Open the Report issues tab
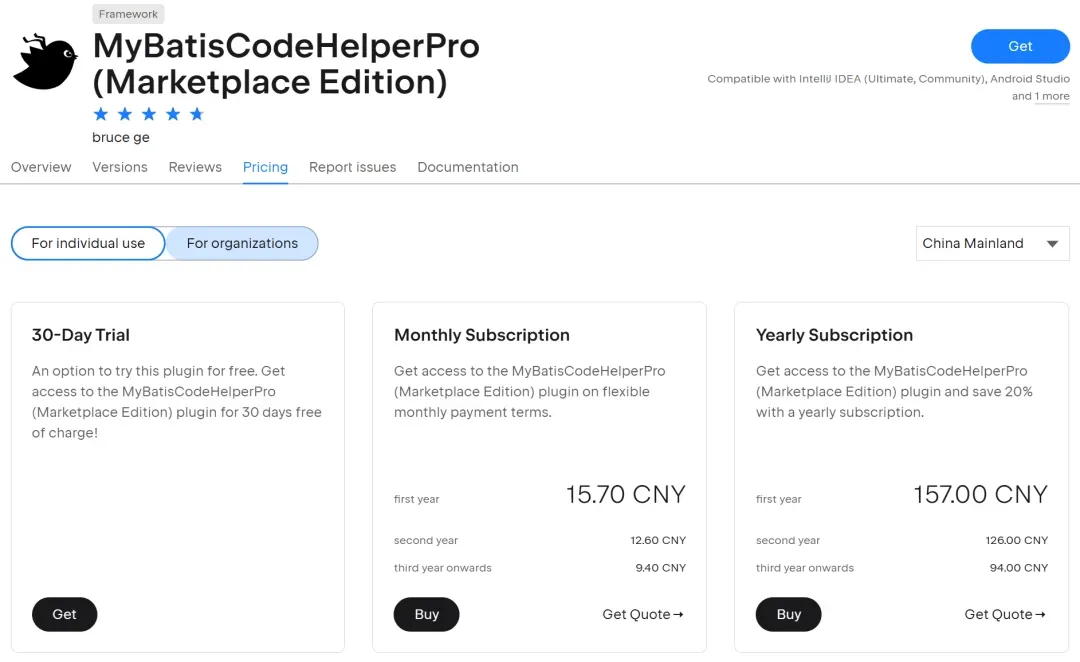This screenshot has height=662, width=1080. (x=353, y=167)
